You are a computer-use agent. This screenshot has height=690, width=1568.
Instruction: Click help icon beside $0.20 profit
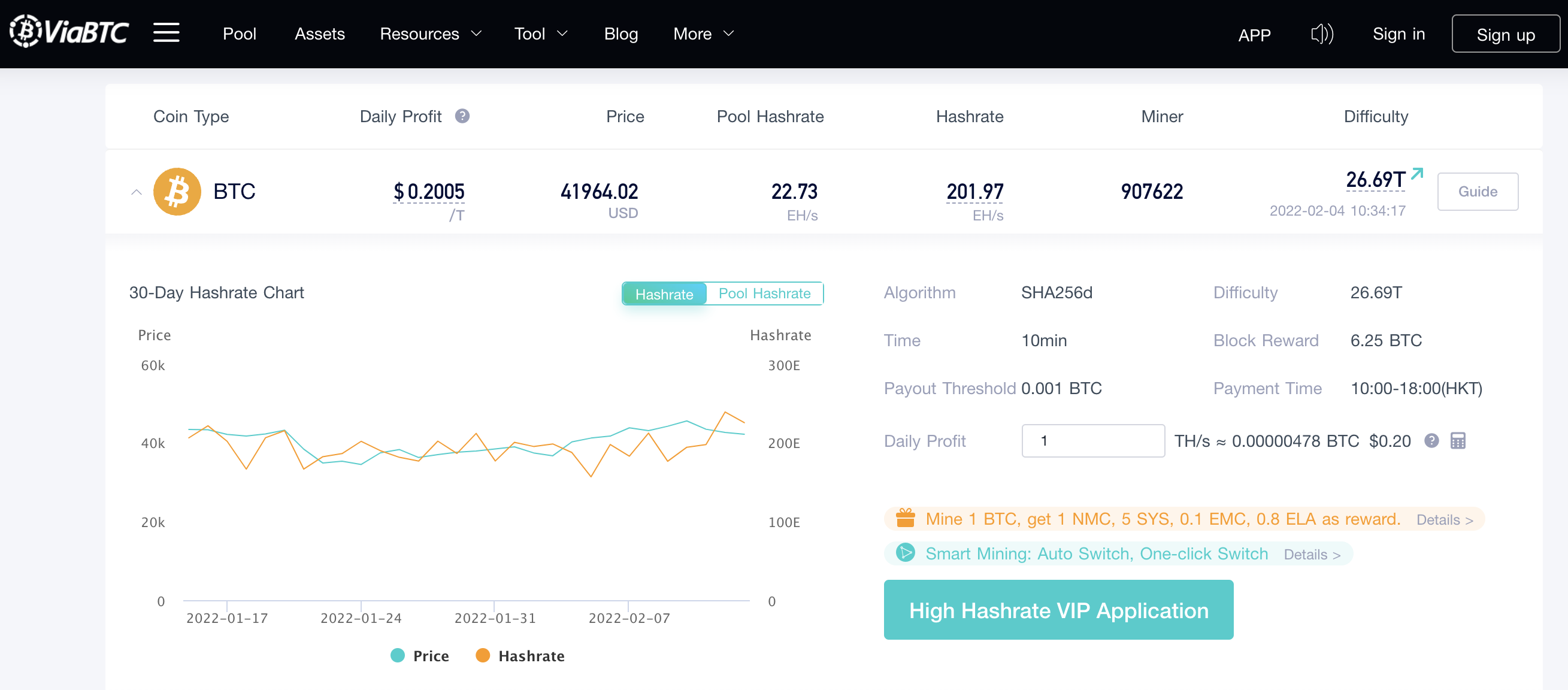1431,440
